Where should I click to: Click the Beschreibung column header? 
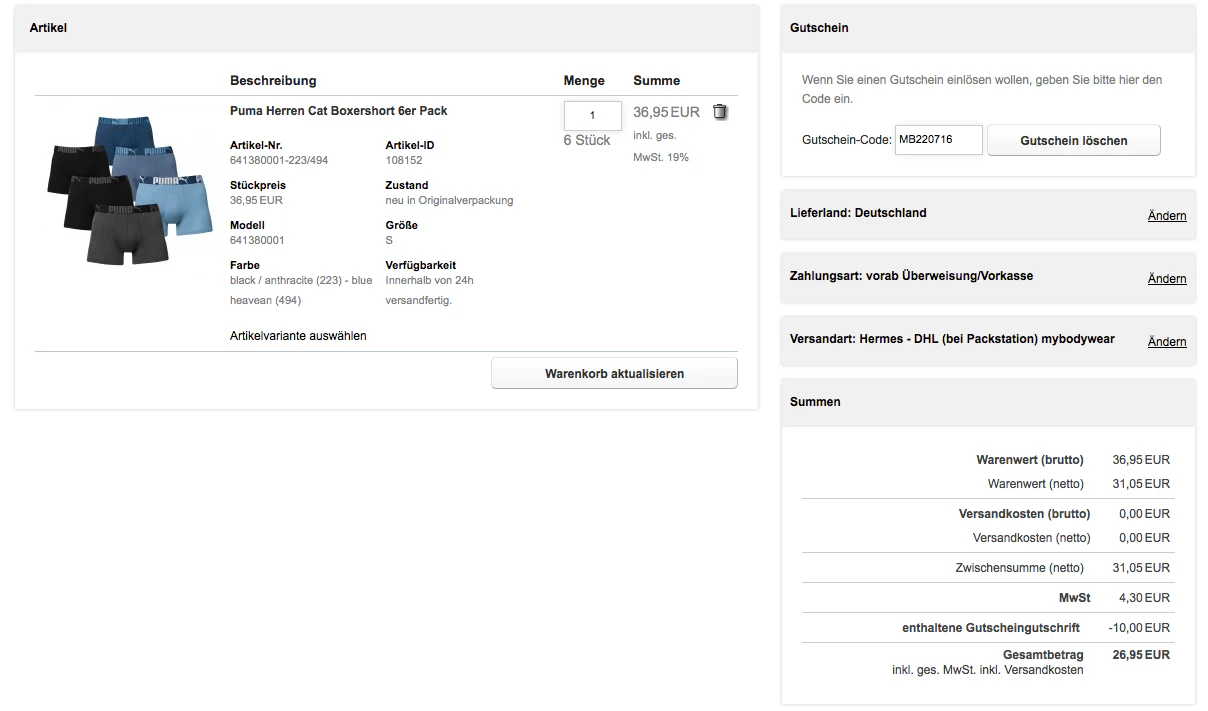click(273, 81)
